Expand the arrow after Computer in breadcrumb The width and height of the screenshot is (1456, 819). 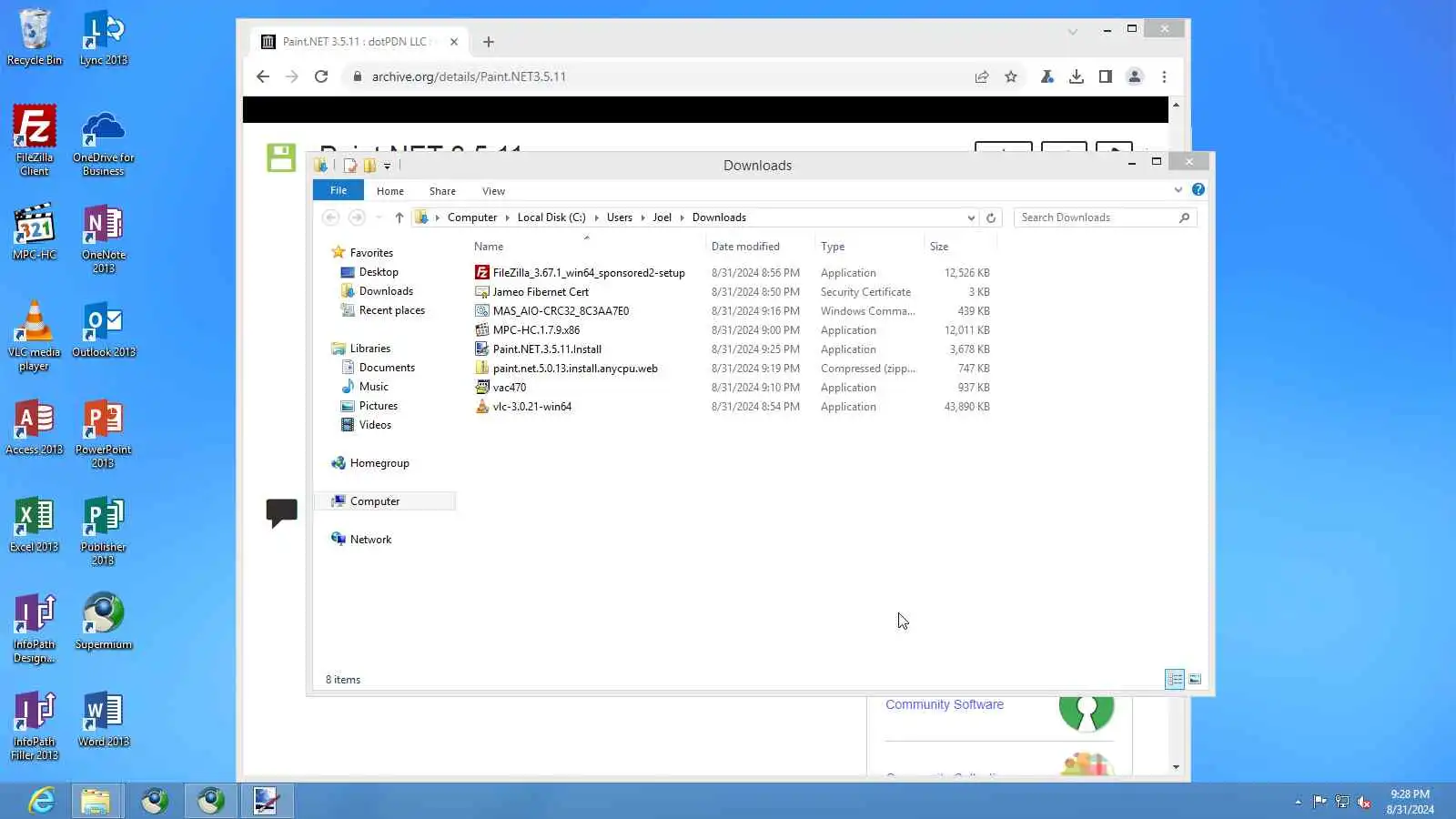coord(508,217)
